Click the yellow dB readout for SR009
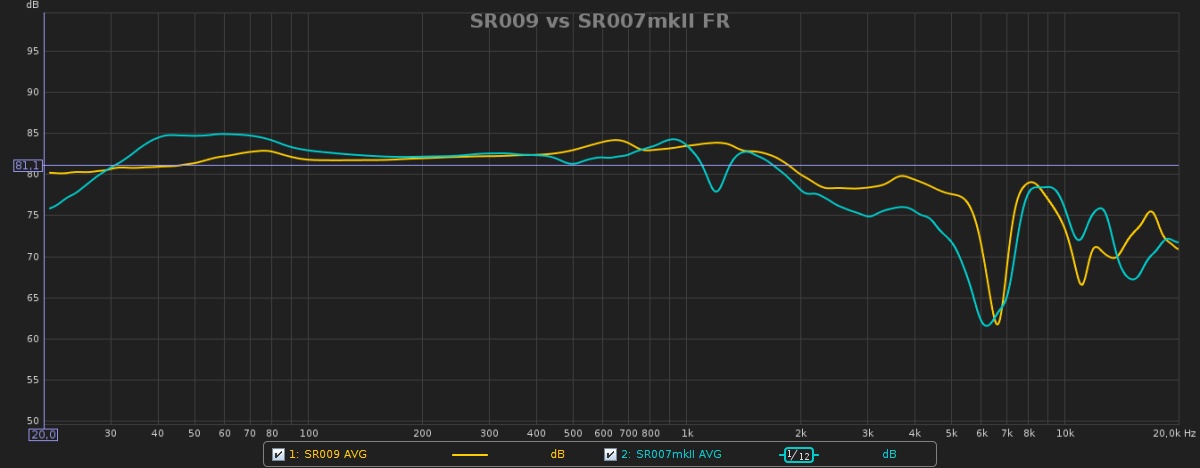1200x468 pixels. click(557, 455)
